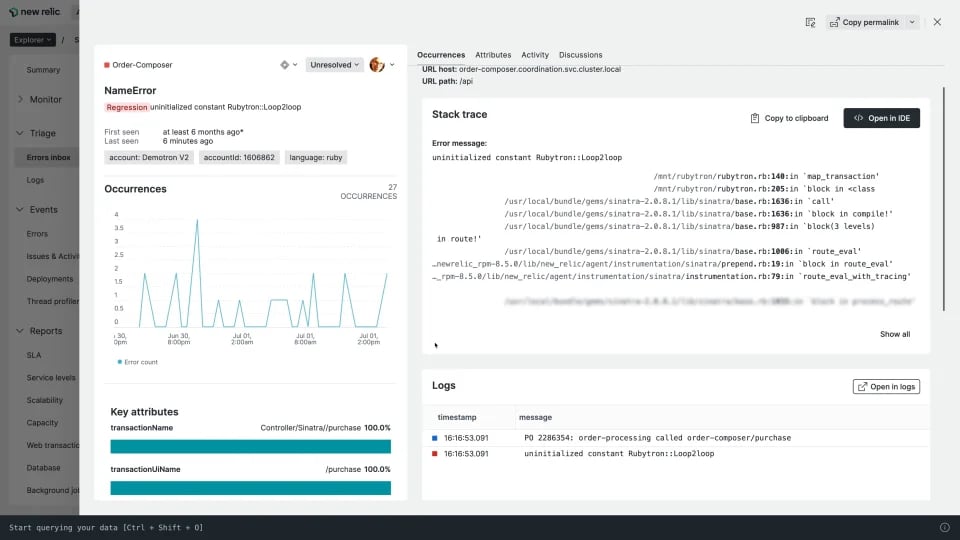
Task: Open Capacity report in sidebar
Action: [x=42, y=423]
